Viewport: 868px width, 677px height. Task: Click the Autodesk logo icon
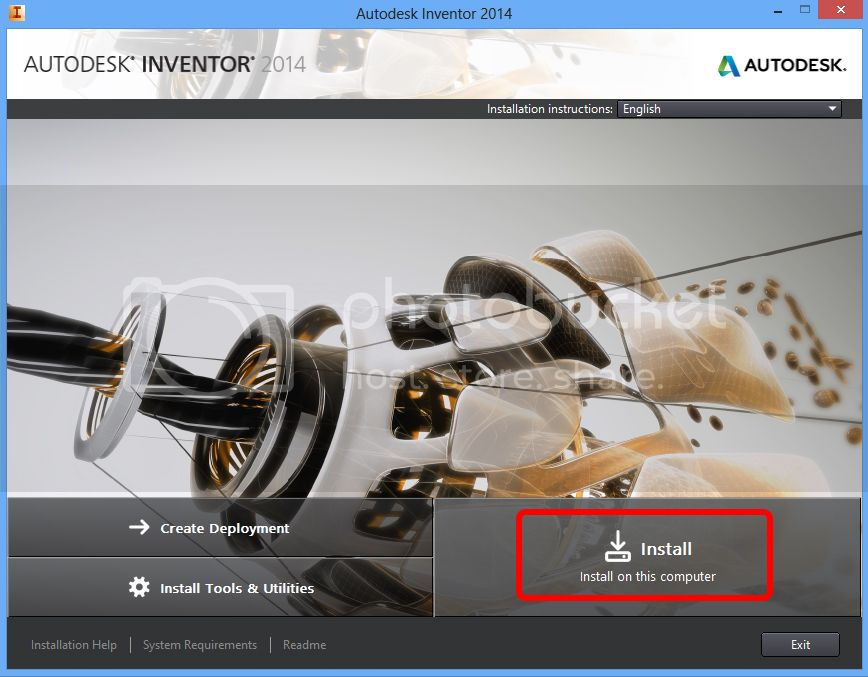click(728, 65)
